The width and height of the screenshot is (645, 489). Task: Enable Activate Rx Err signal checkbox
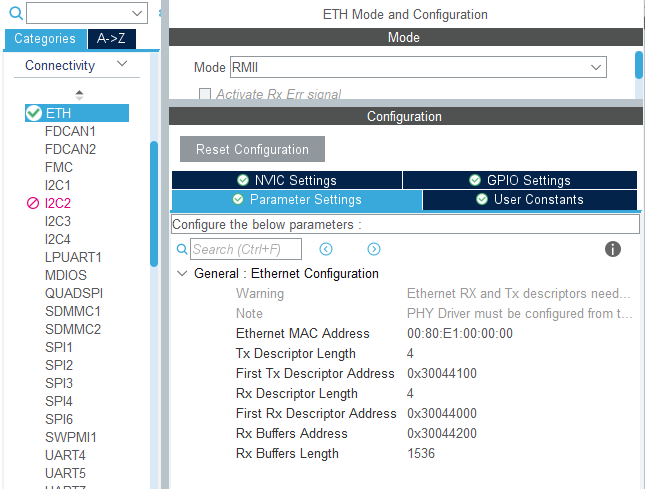pyautogui.click(x=205, y=94)
